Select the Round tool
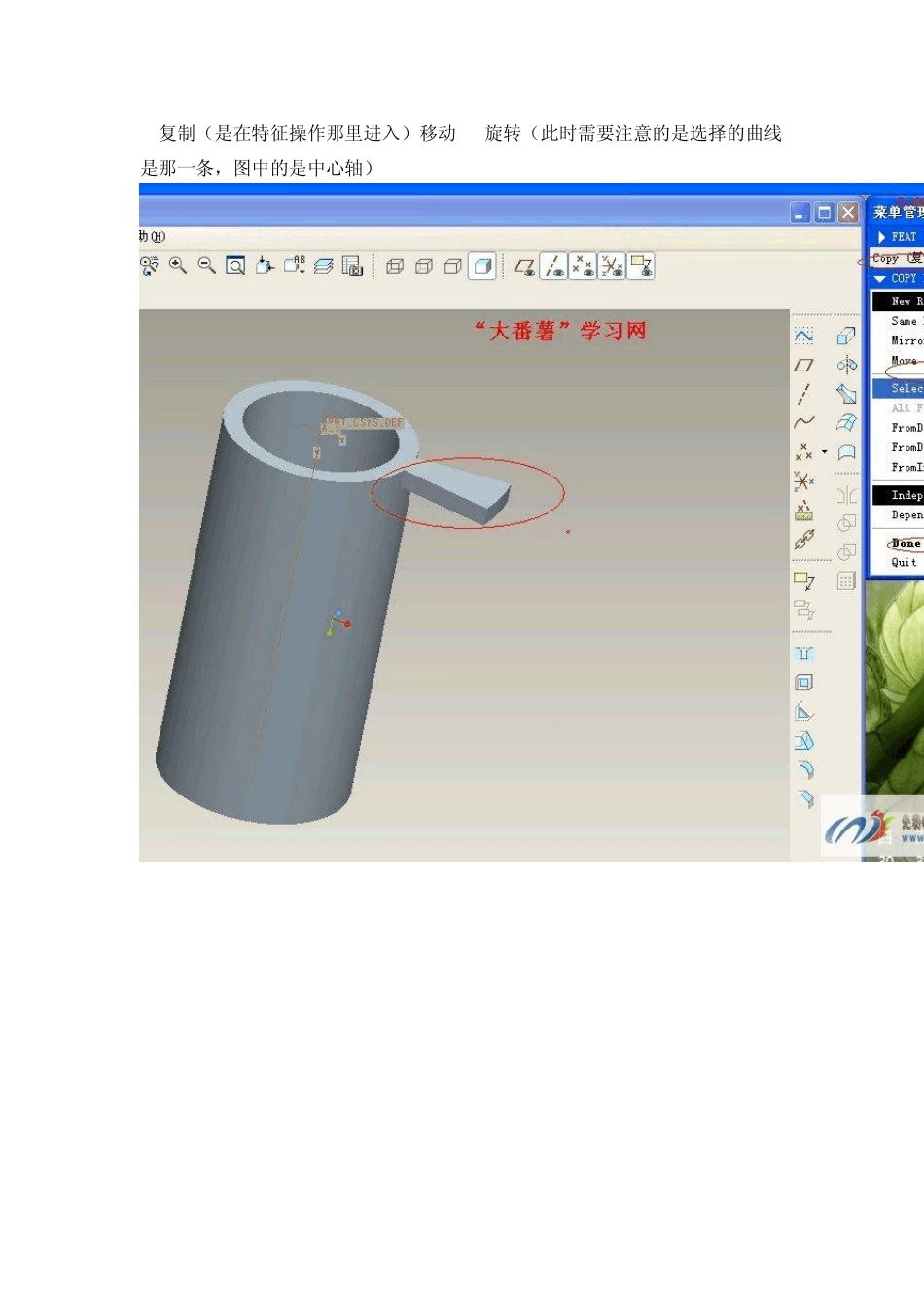 (x=803, y=770)
